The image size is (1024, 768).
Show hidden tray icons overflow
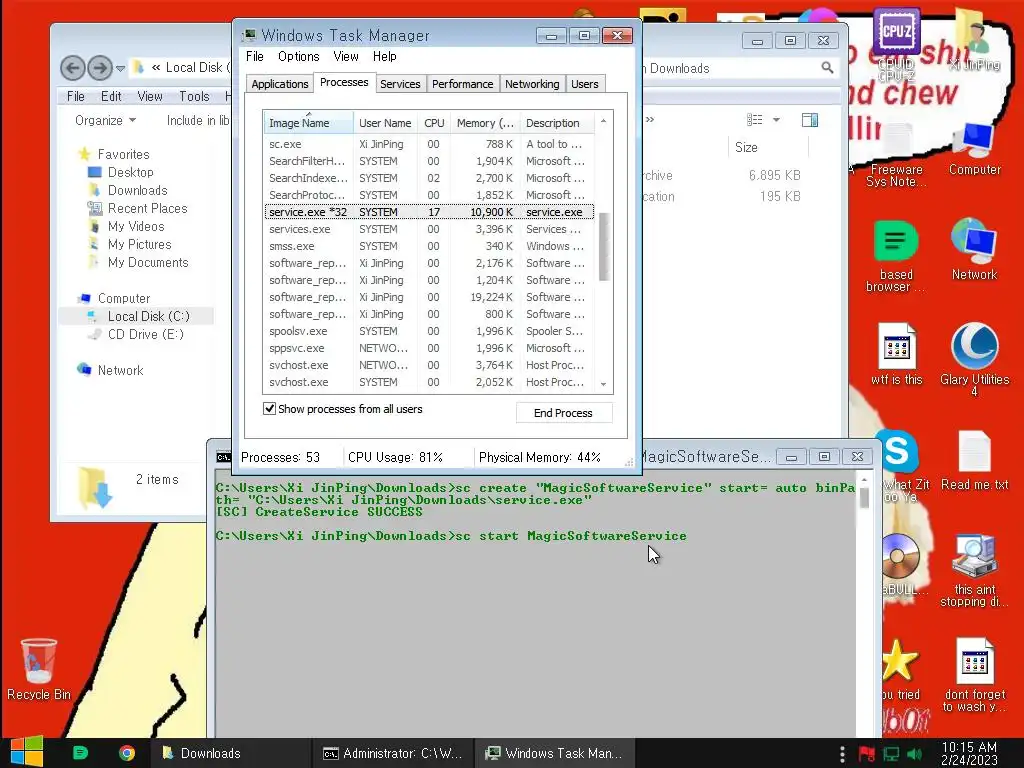coord(842,754)
